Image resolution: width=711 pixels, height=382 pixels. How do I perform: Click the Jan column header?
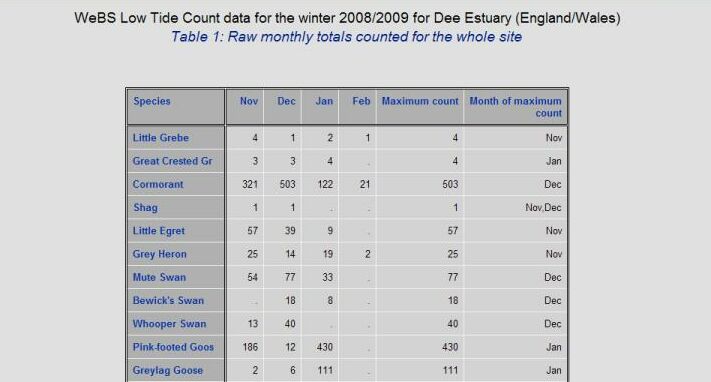(324, 101)
